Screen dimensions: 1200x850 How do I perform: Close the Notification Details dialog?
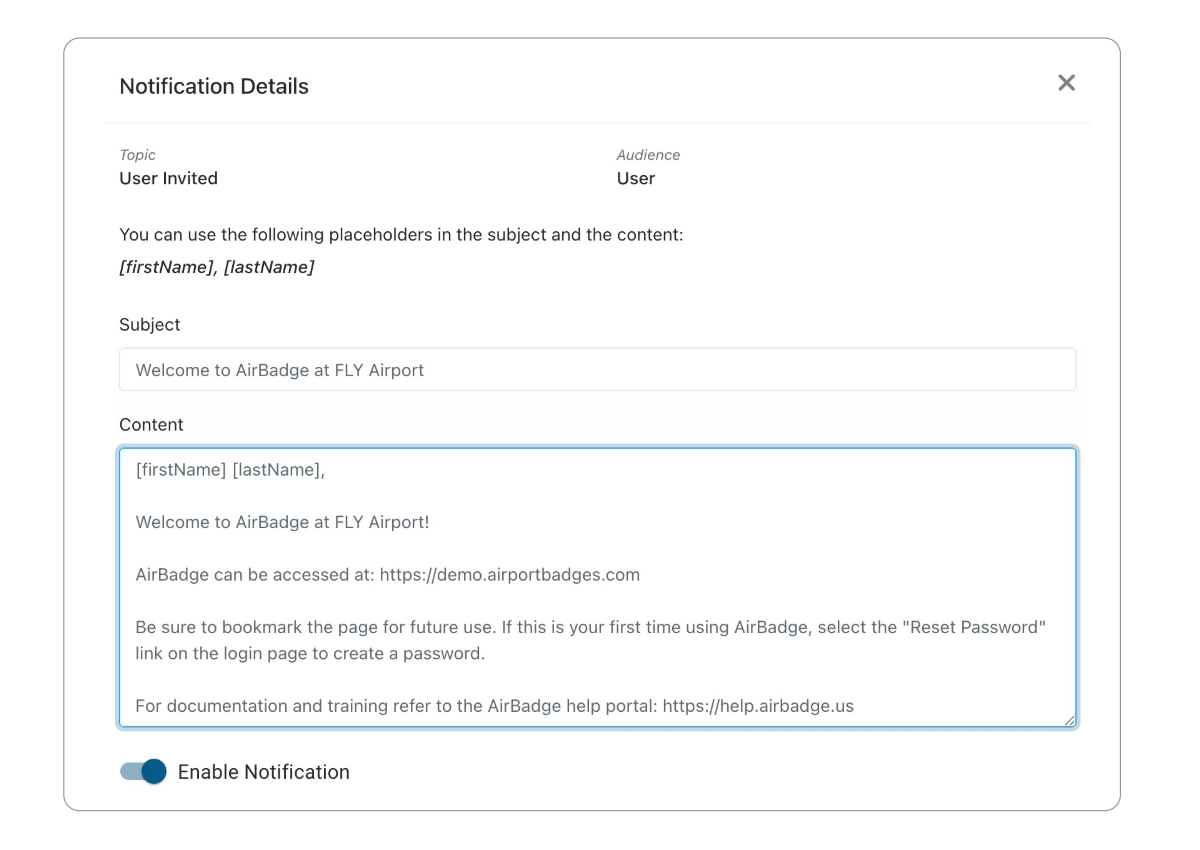[1066, 83]
